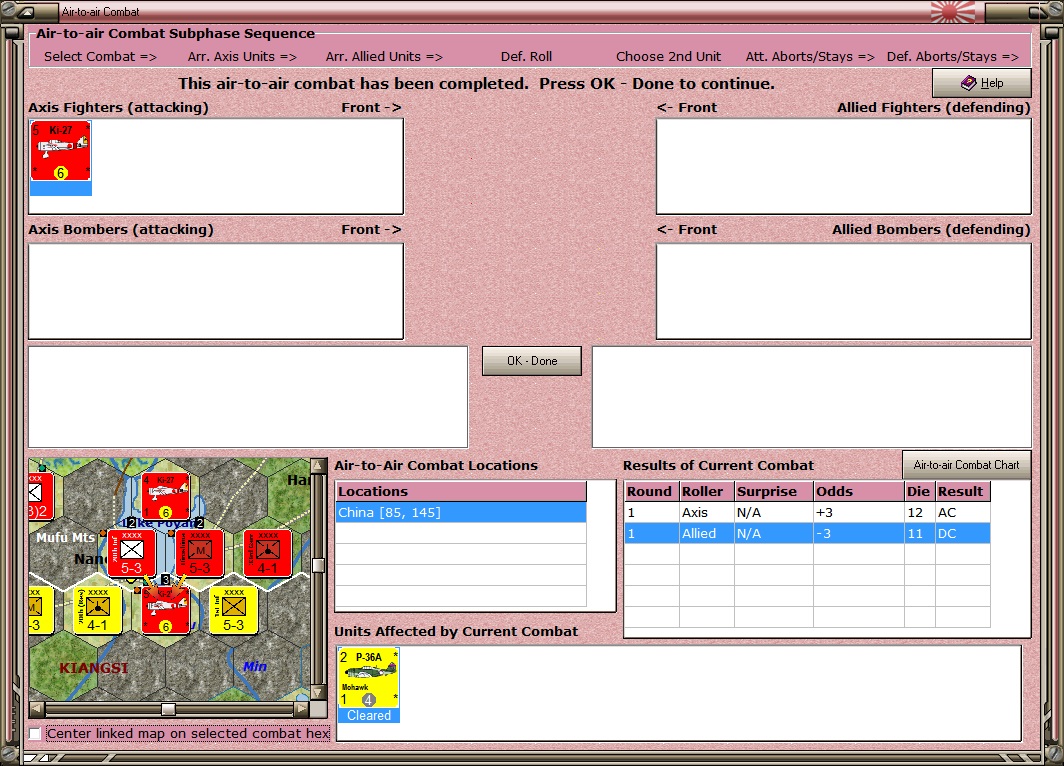Click inside the Axis Bombers (attacking) box
The image size is (1064, 766).
click(x=216, y=291)
